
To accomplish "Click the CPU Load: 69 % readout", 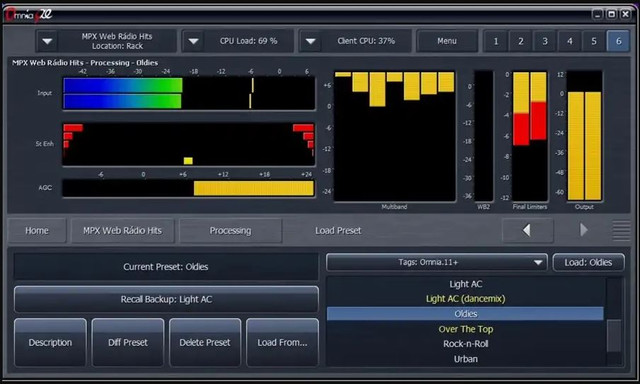I will 248,41.
